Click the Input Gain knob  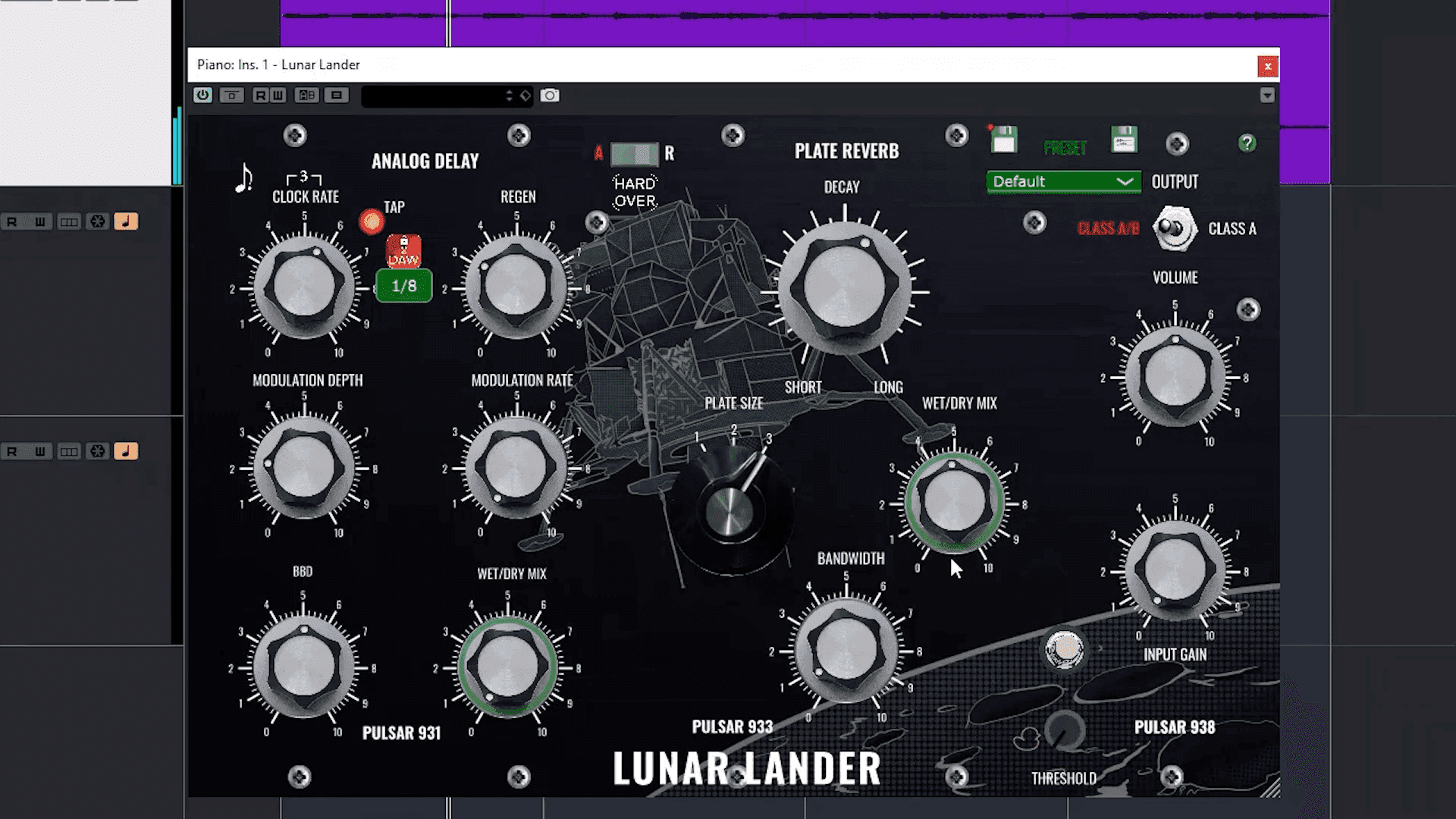(1175, 570)
